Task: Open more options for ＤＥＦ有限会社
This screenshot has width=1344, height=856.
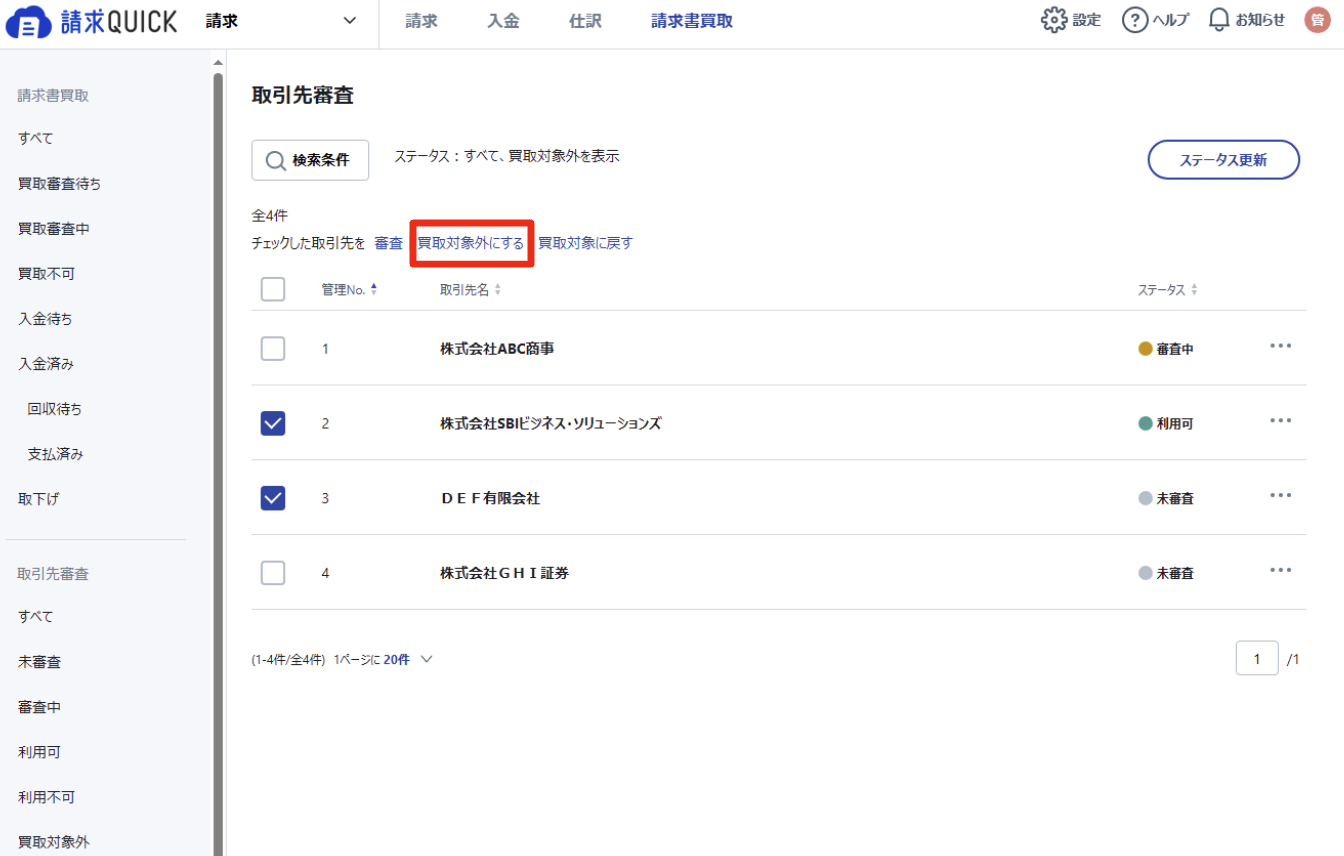Action: pos(1281,495)
